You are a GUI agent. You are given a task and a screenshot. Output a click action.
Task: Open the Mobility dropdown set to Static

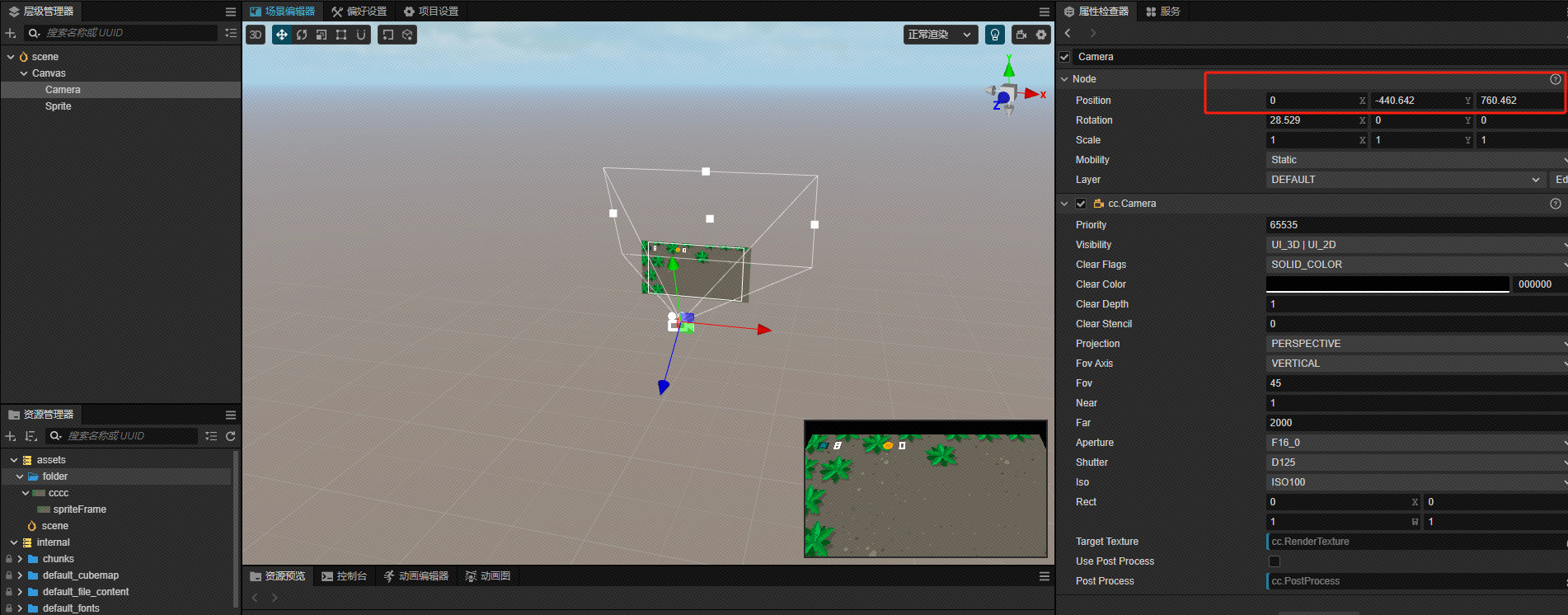pyautogui.click(x=1417, y=160)
